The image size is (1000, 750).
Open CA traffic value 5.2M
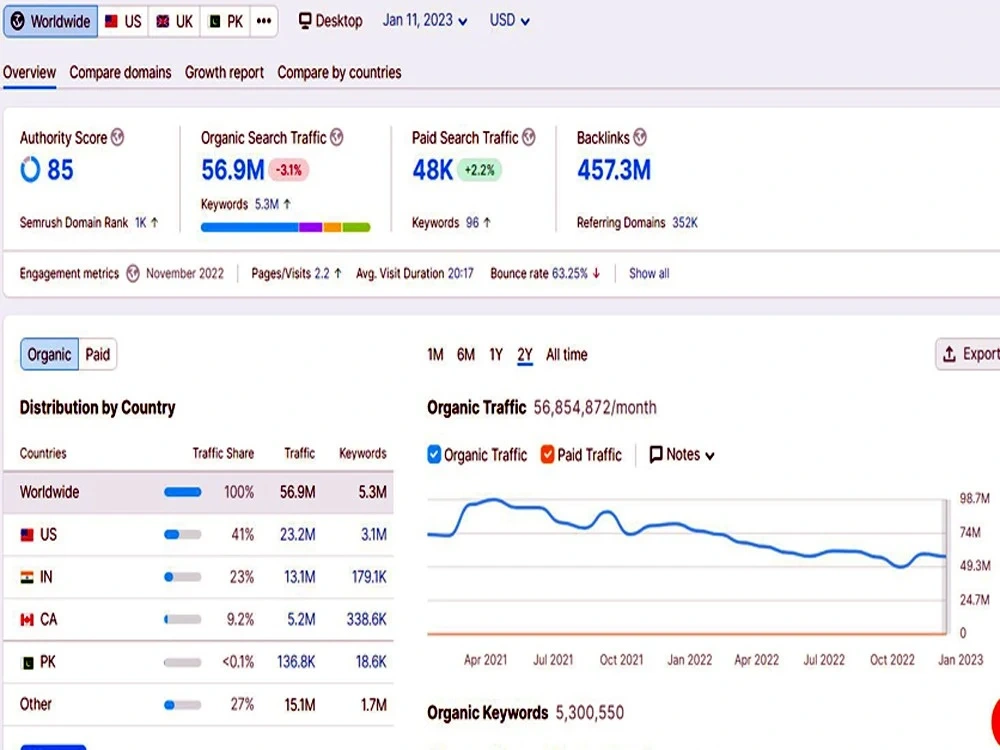tap(301, 619)
